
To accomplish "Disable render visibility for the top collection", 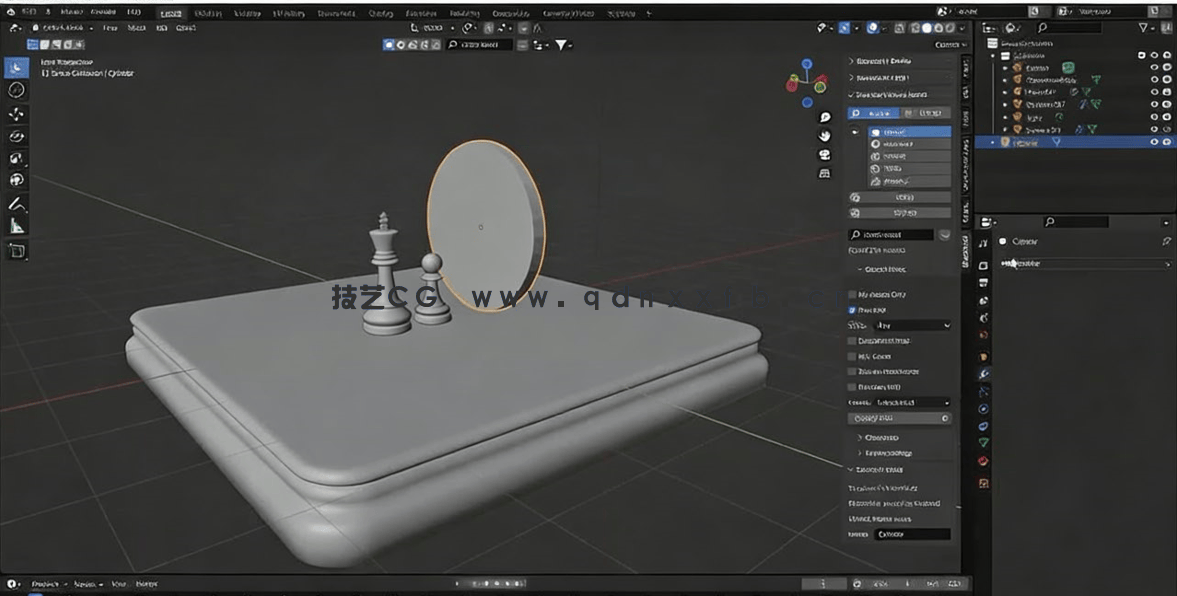I will pyautogui.click(x=1166, y=55).
